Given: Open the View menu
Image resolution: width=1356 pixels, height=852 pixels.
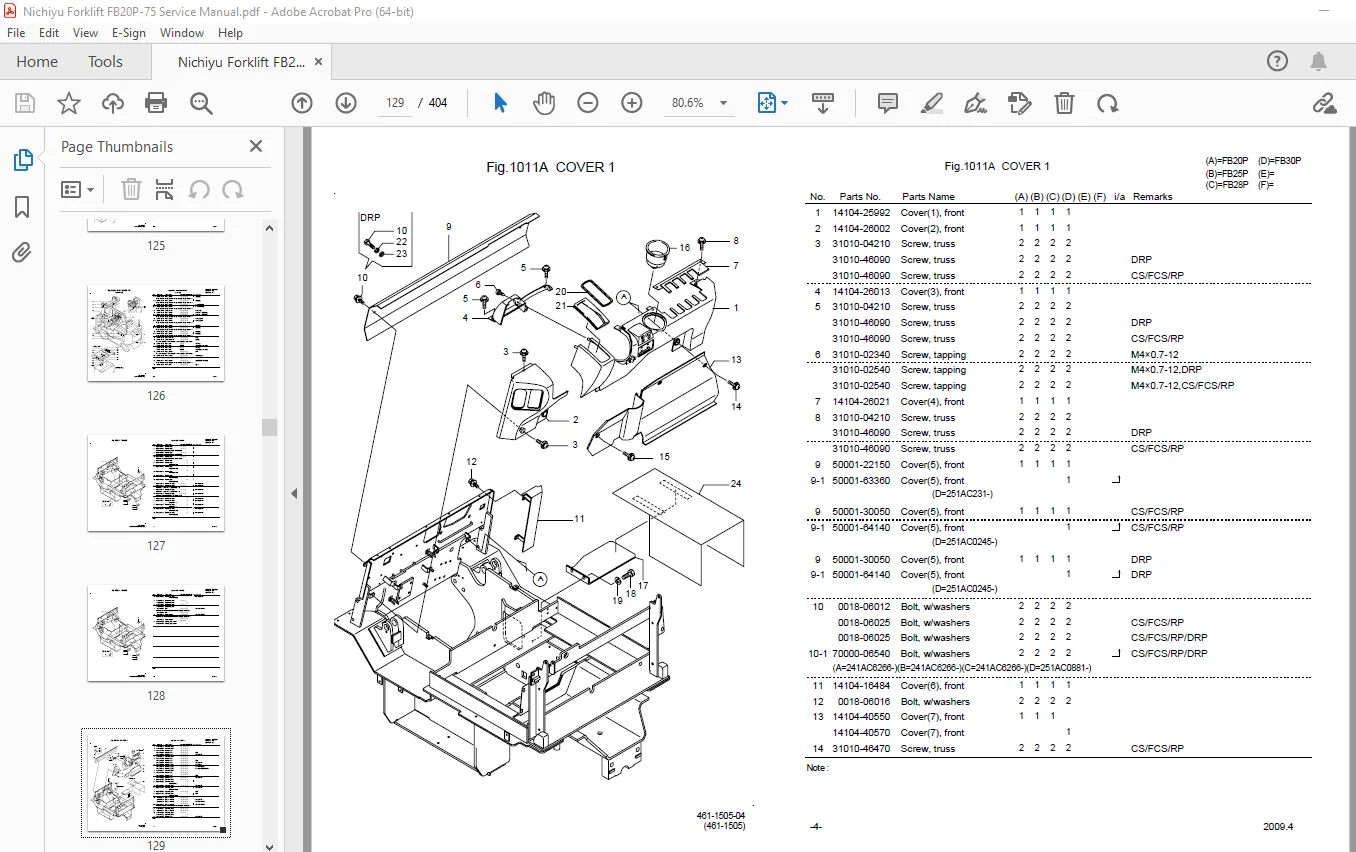Looking at the screenshot, I should point(85,33).
